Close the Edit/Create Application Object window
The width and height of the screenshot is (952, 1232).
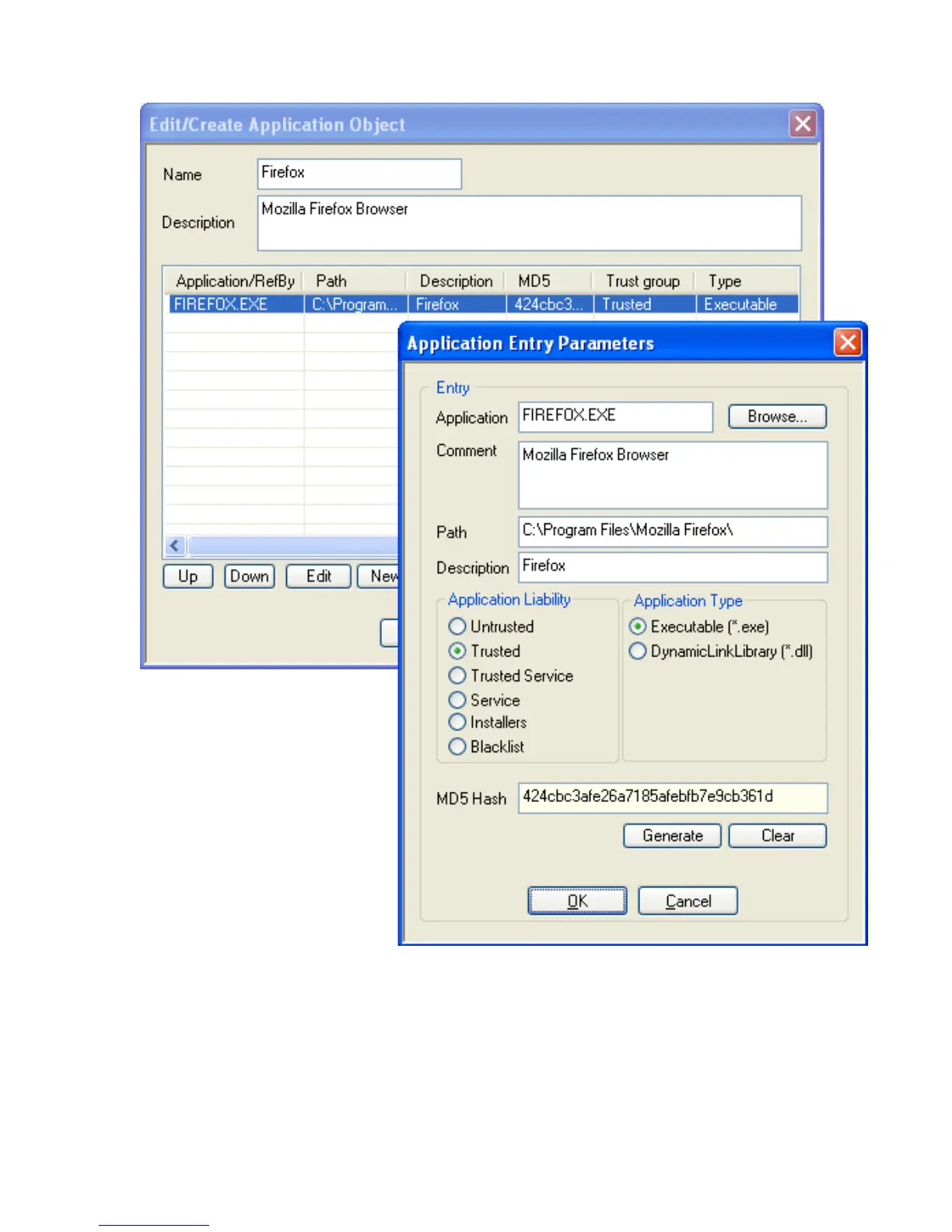click(x=803, y=123)
